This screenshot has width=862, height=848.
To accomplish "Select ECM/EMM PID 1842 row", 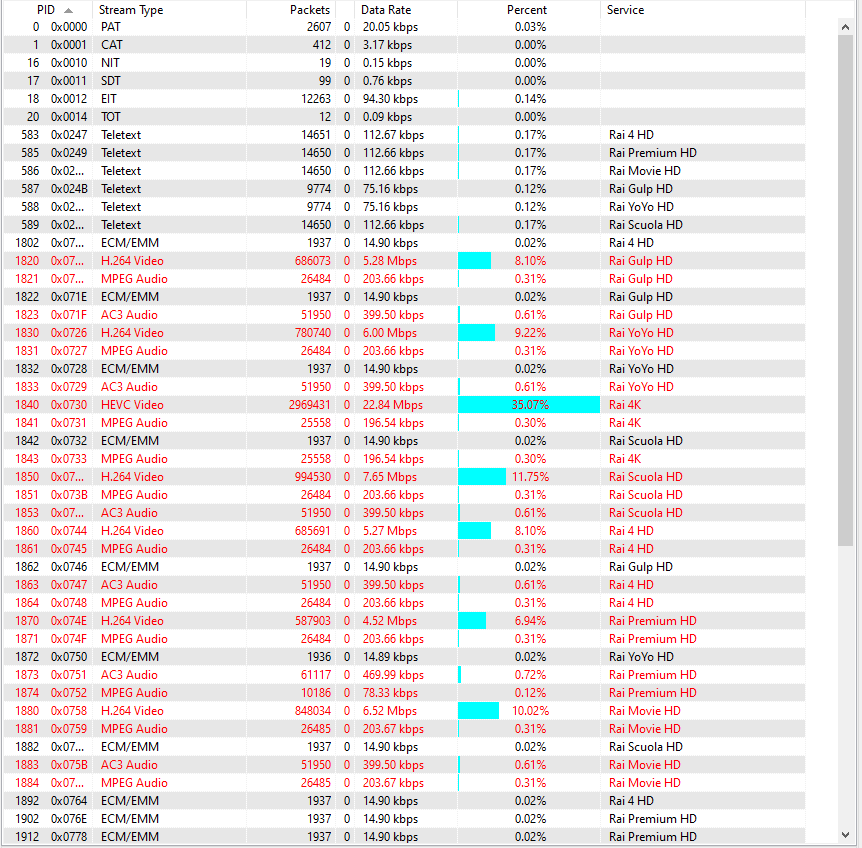I will (x=404, y=441).
